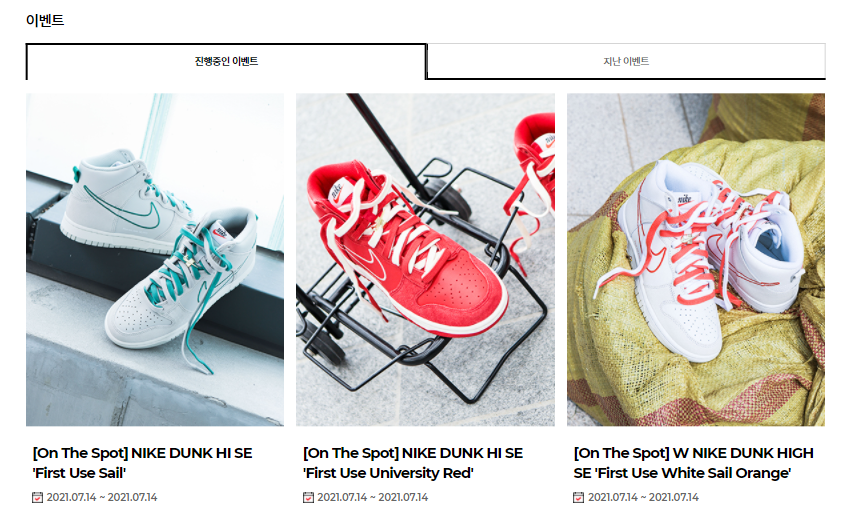Click calendar icon under 'First Use Sail' event

point(37,497)
